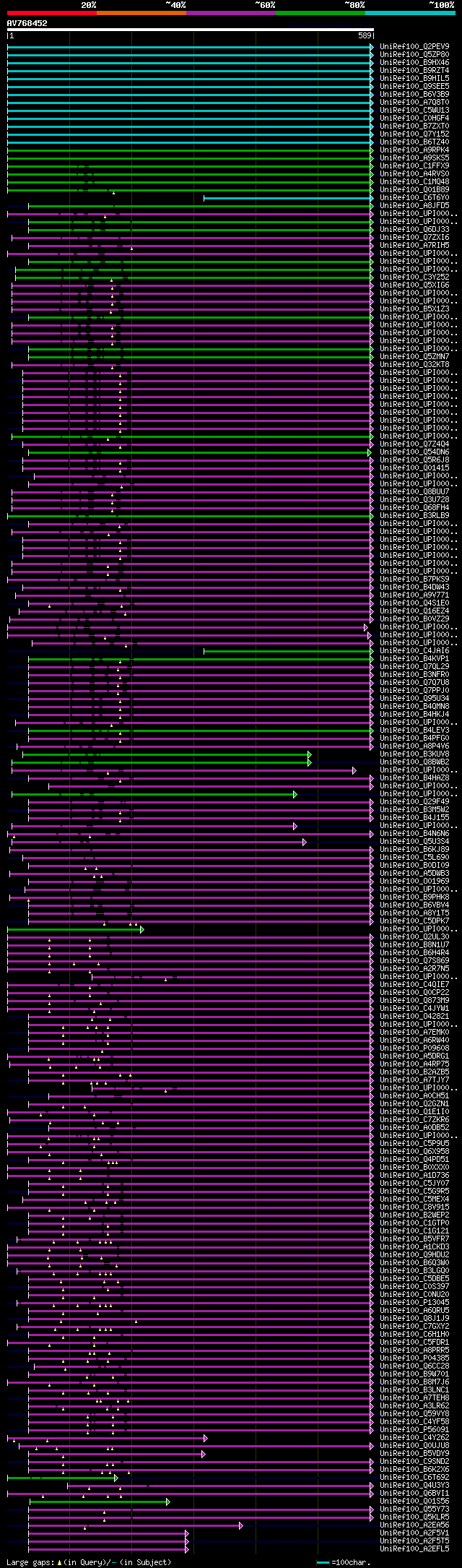Select the UniRef100_C6T6Y0 label

[414, 197]
